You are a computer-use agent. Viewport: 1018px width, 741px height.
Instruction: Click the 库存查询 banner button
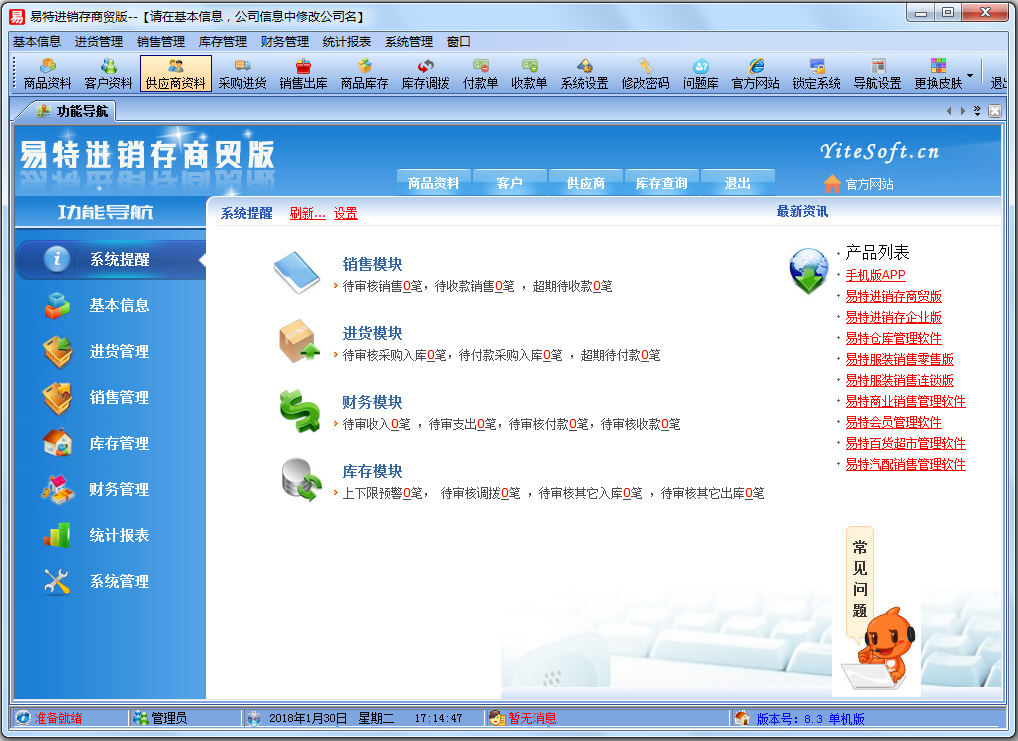click(x=662, y=183)
